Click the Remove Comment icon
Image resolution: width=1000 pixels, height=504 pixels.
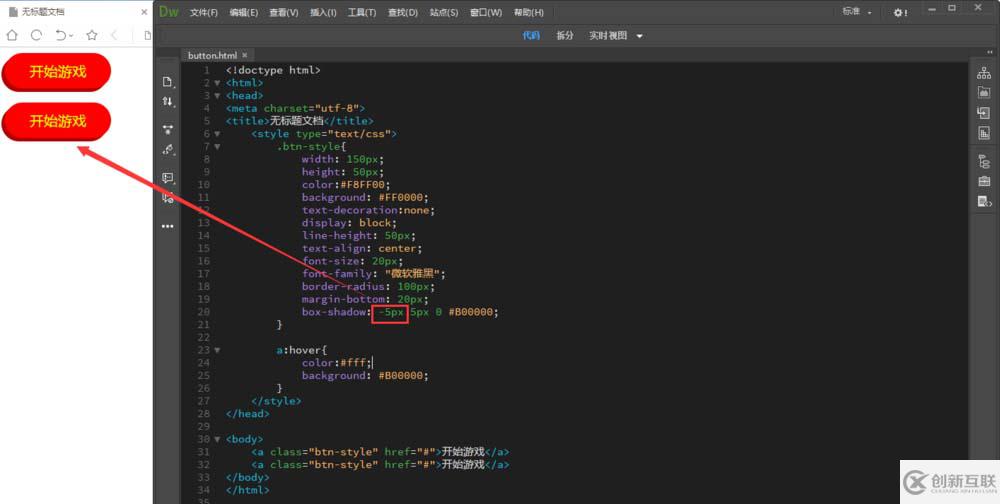(167, 198)
